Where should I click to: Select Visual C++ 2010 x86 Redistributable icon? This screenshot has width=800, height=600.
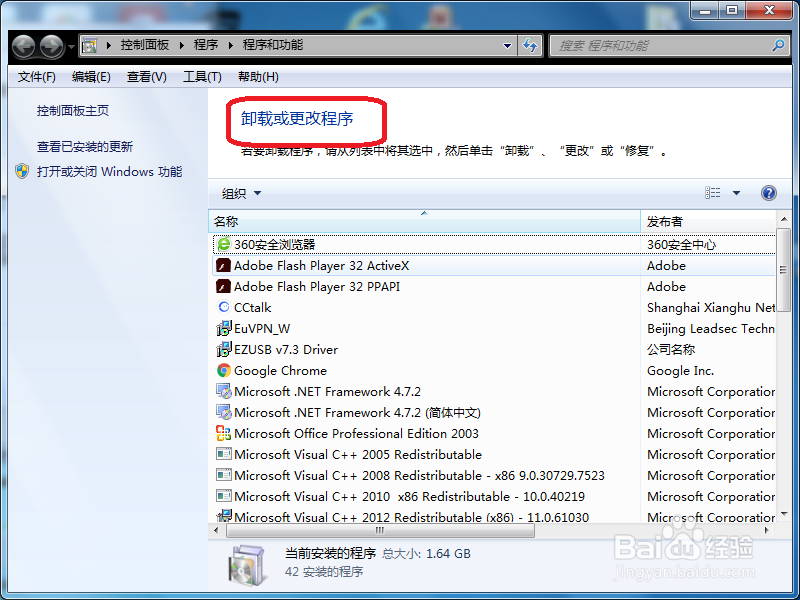223,496
